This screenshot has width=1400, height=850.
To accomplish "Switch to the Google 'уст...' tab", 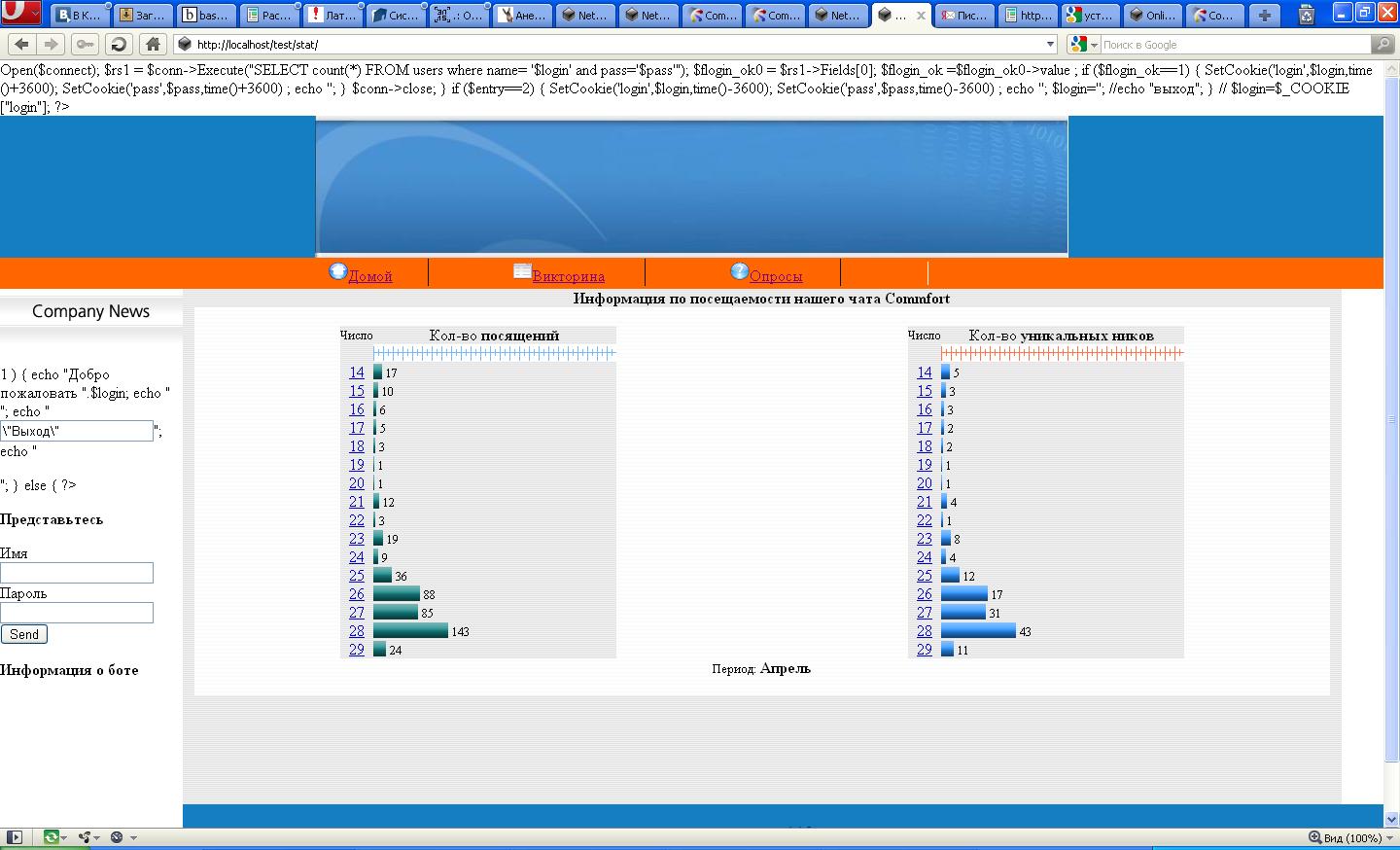I will (1089, 15).
